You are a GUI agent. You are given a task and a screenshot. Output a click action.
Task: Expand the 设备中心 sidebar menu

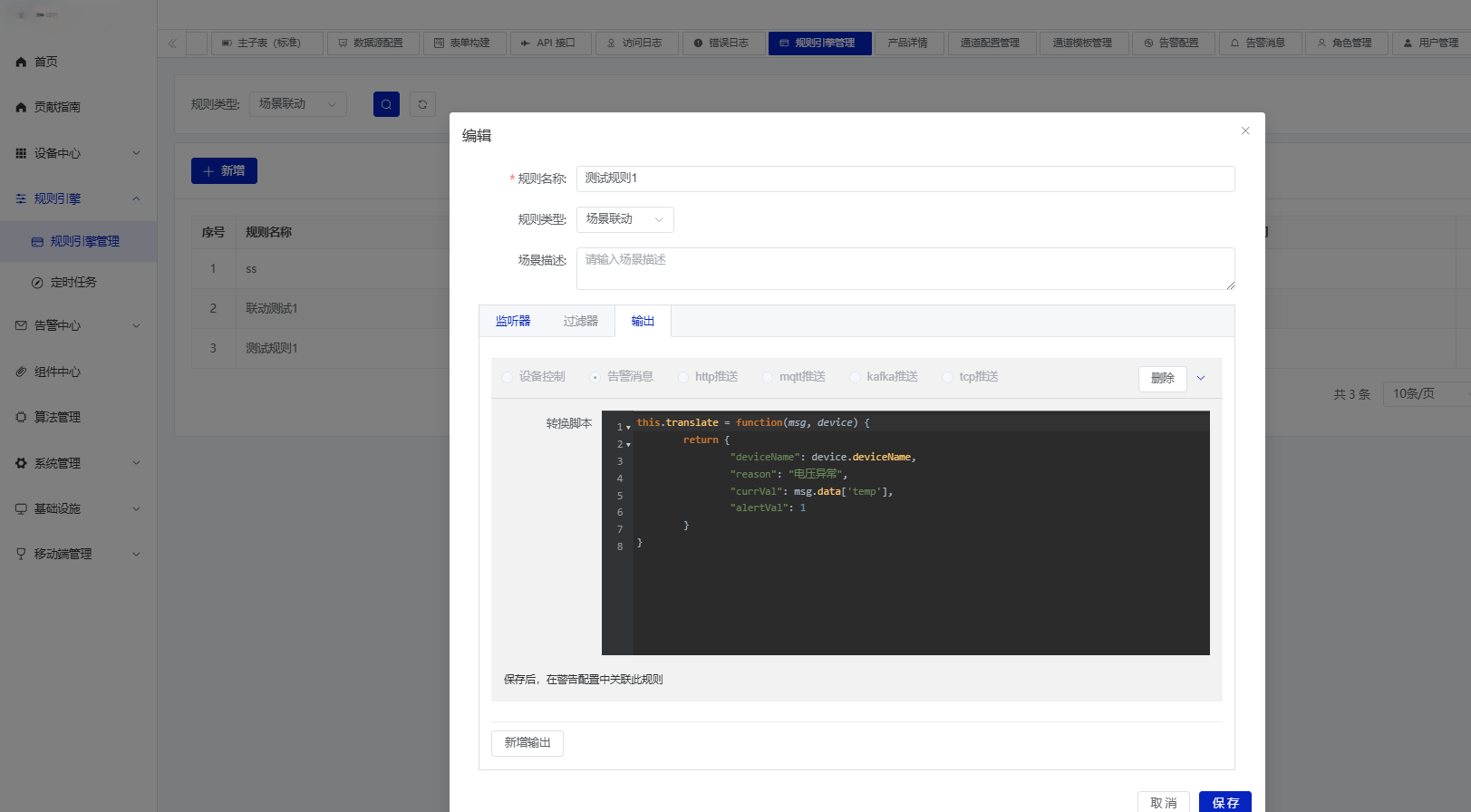pyautogui.click(x=78, y=153)
